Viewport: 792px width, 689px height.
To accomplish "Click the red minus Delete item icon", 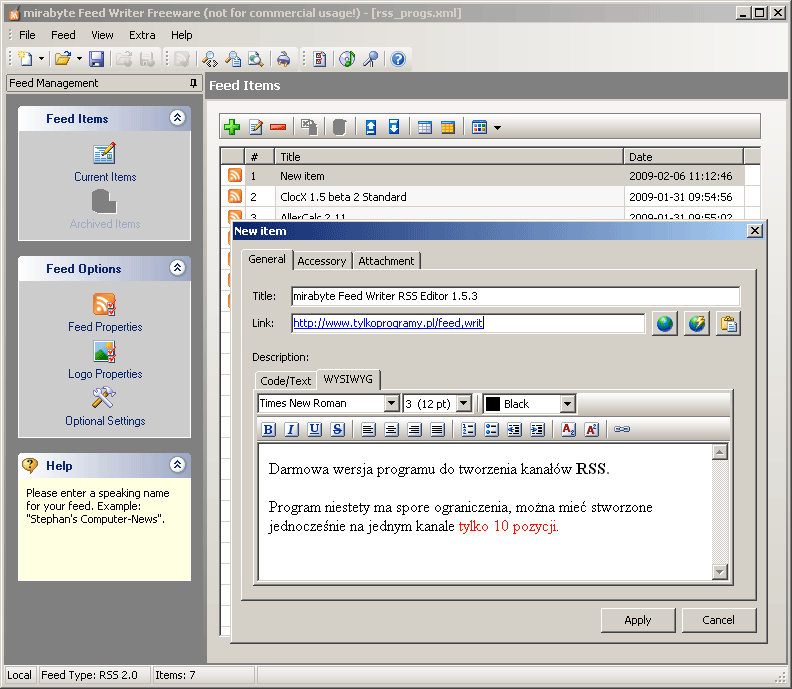I will [278, 127].
